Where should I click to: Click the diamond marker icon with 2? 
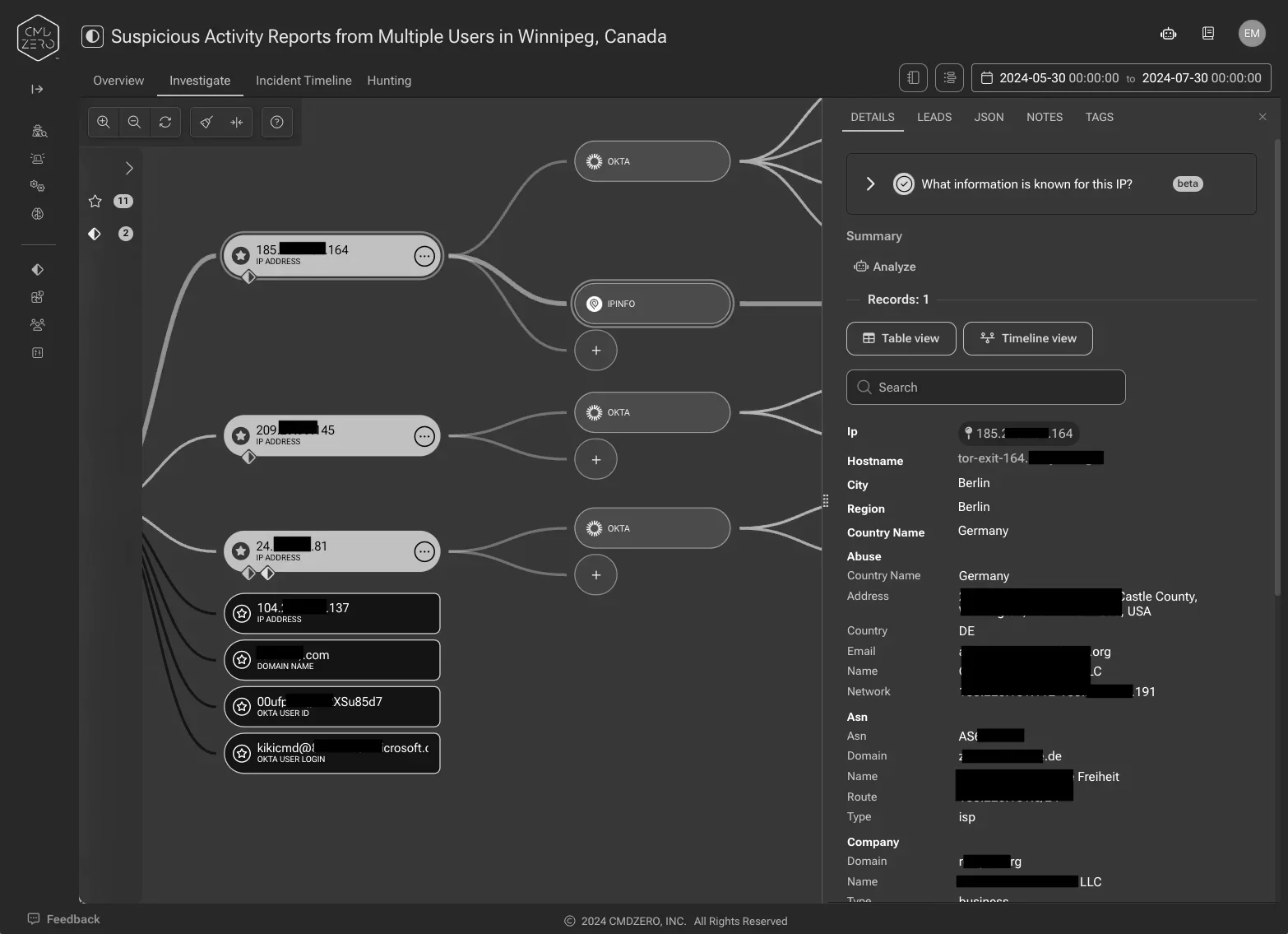95,234
